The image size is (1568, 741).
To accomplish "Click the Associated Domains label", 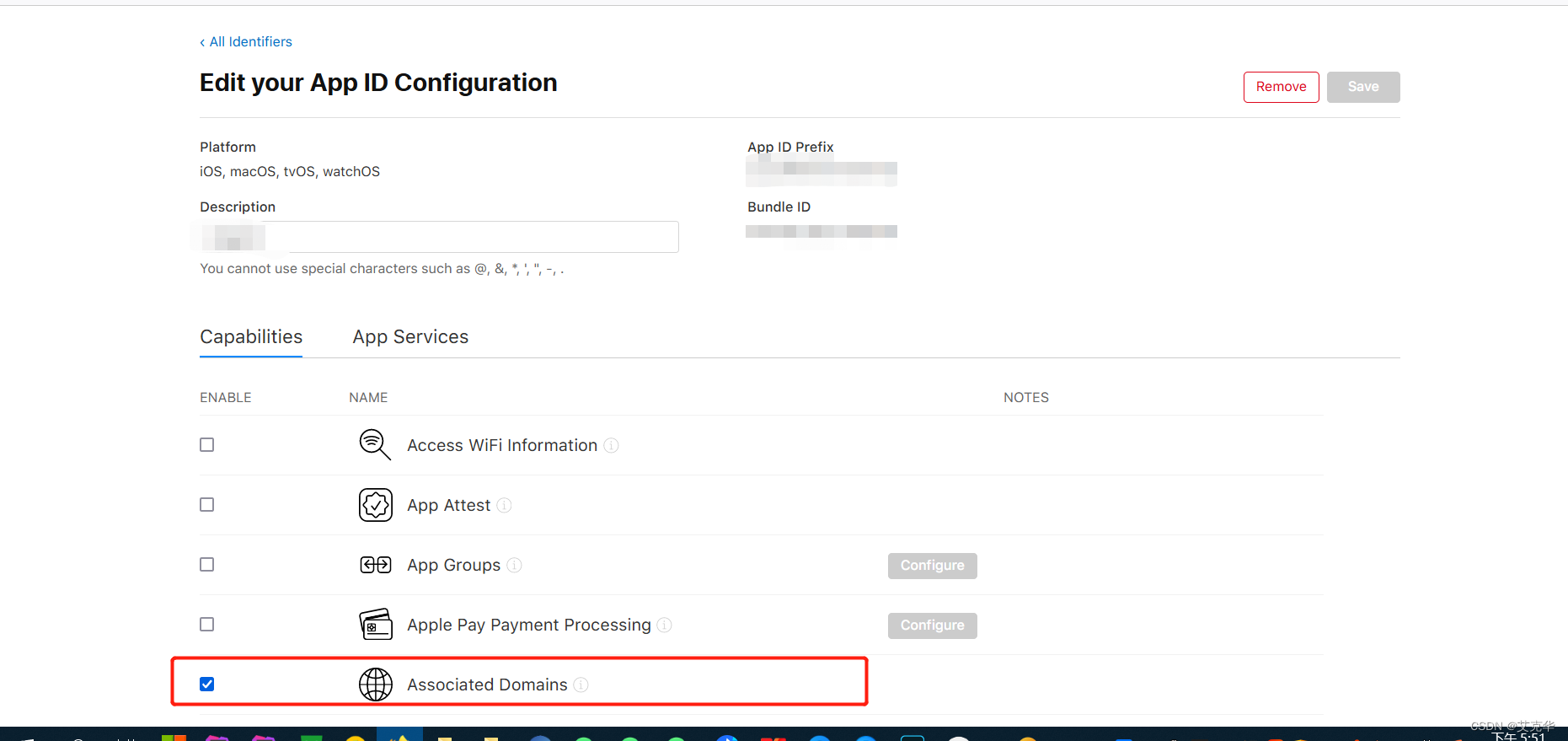I will pyautogui.click(x=487, y=685).
